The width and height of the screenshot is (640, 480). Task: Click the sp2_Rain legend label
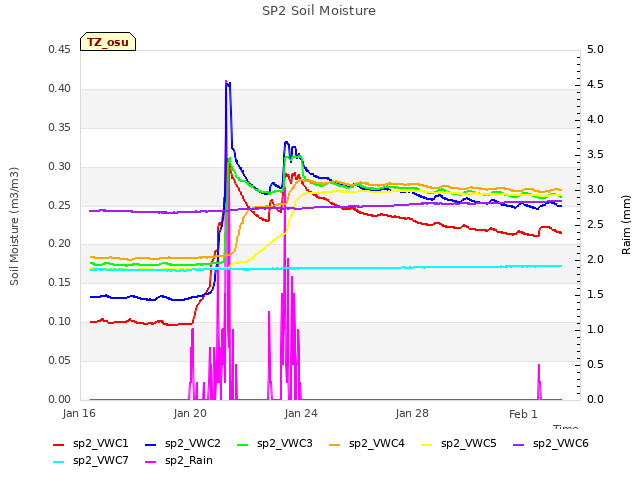coord(189,460)
